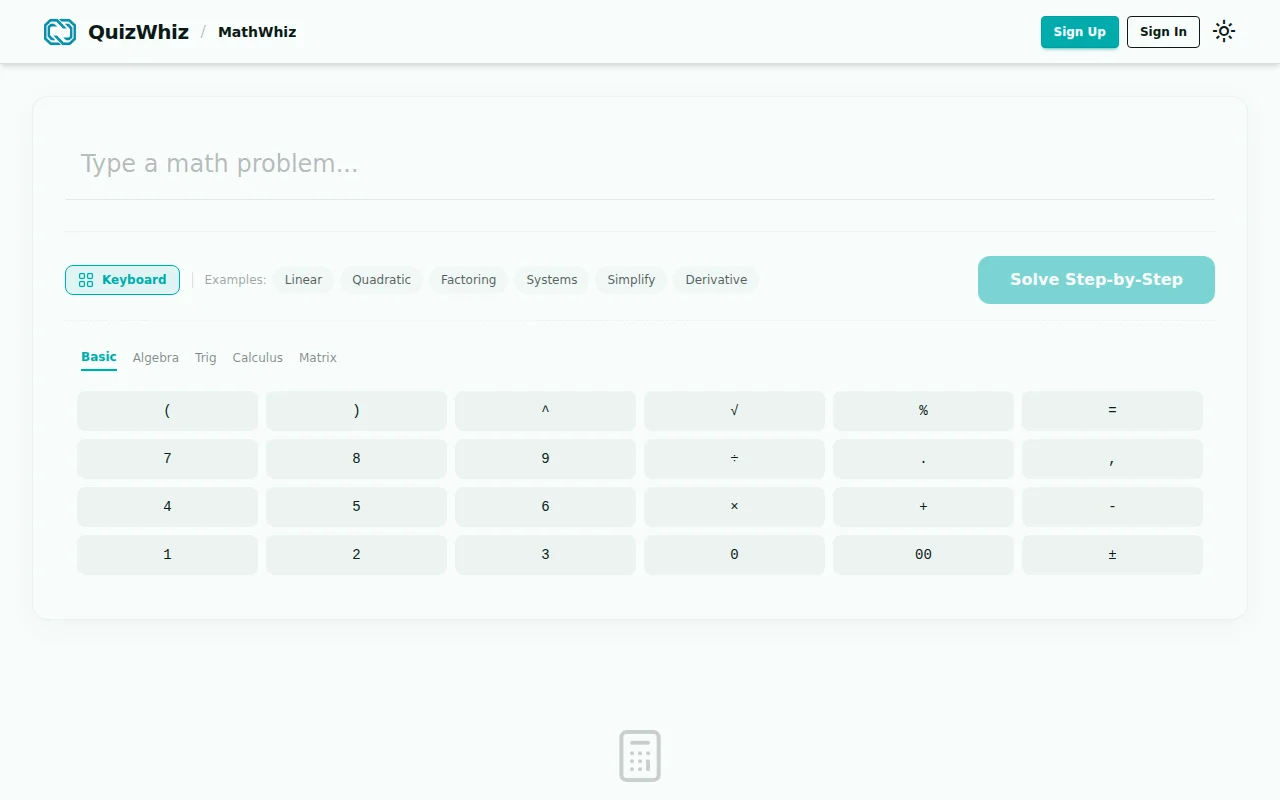Tap the number 6 key
The height and width of the screenshot is (800, 1280).
click(x=545, y=507)
